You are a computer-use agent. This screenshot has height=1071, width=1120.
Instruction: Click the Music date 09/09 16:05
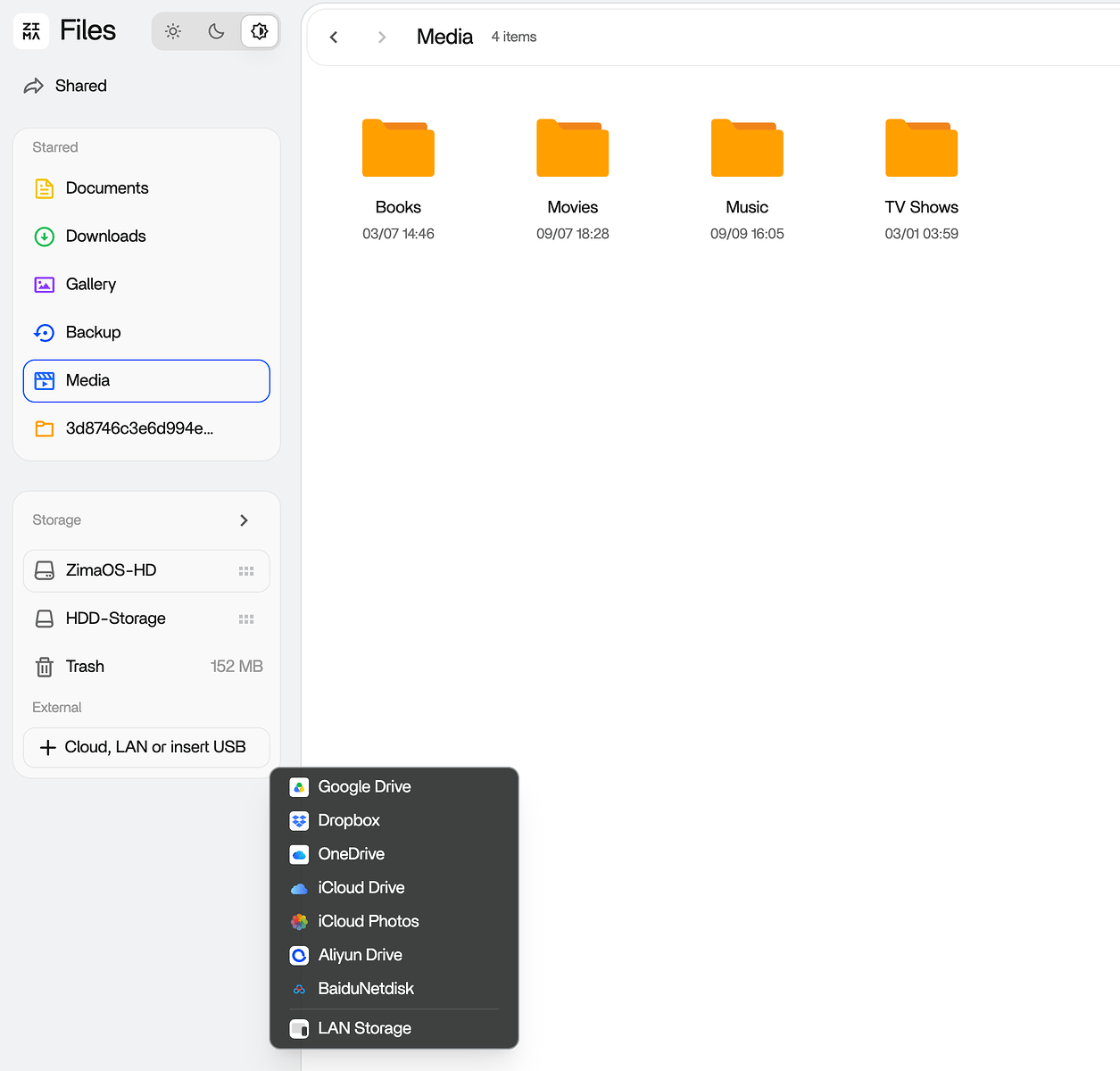click(747, 234)
